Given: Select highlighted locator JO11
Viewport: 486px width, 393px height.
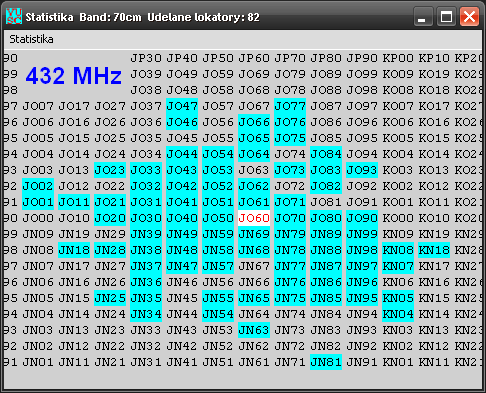Looking at the screenshot, I should coord(74,202).
